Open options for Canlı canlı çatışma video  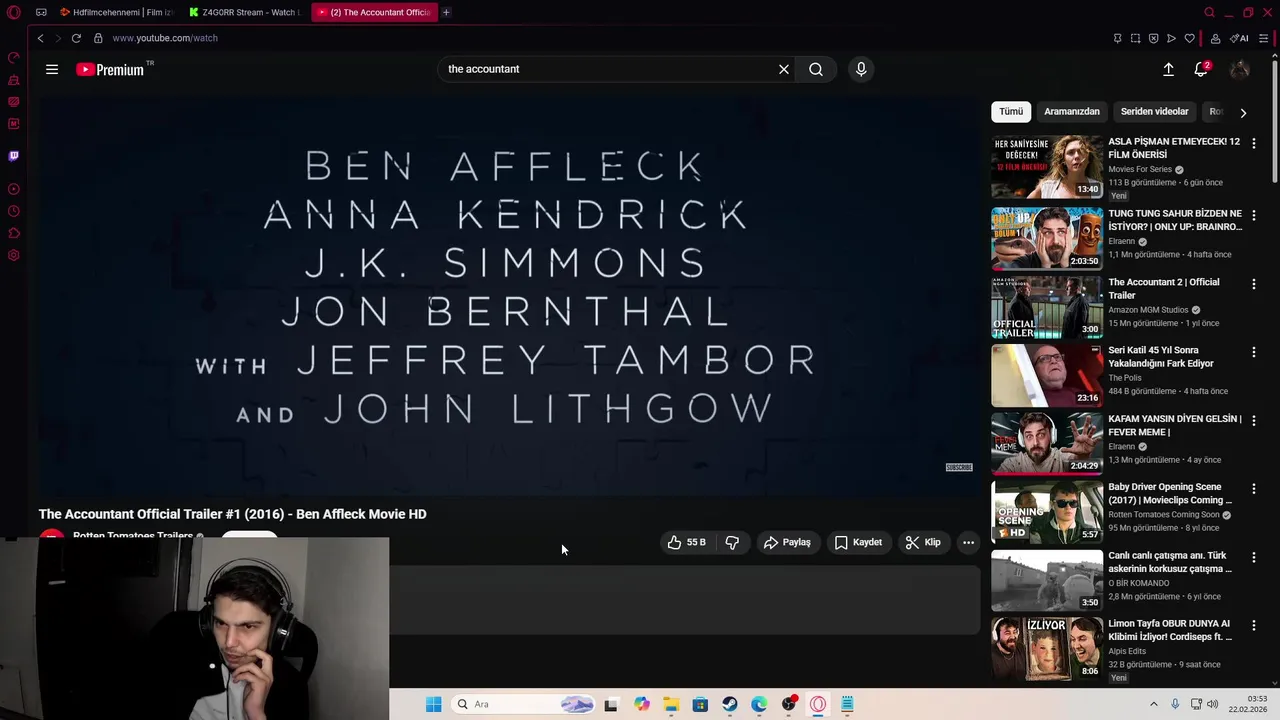coord(1253,557)
